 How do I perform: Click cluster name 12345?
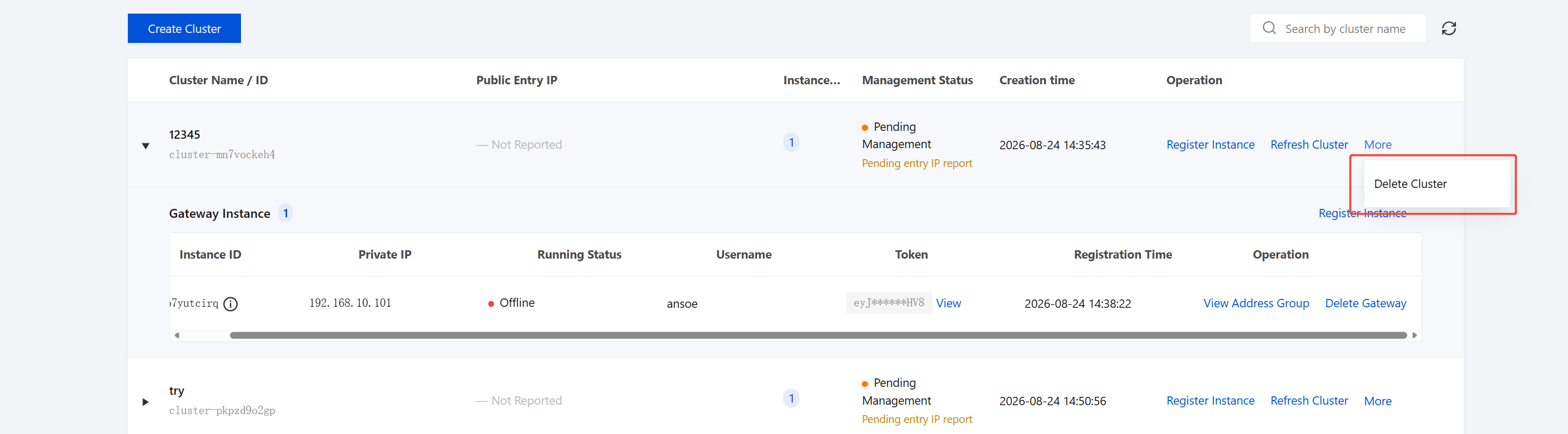(x=184, y=135)
